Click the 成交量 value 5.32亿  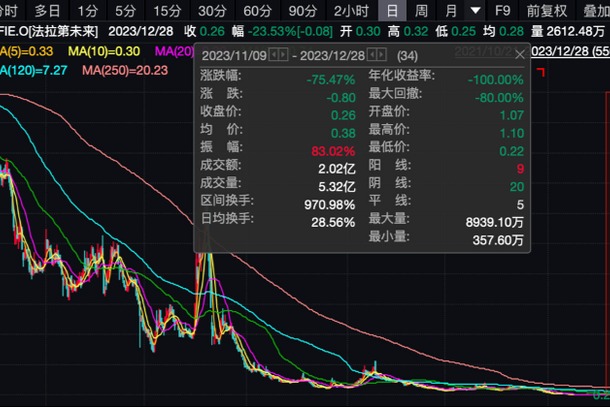coord(337,187)
